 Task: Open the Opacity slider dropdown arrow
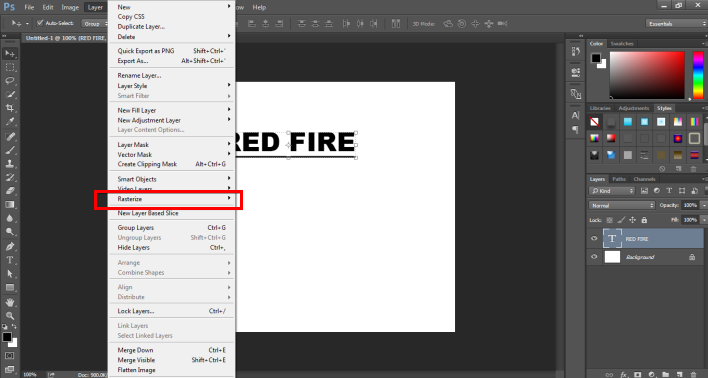pyautogui.click(x=703, y=205)
